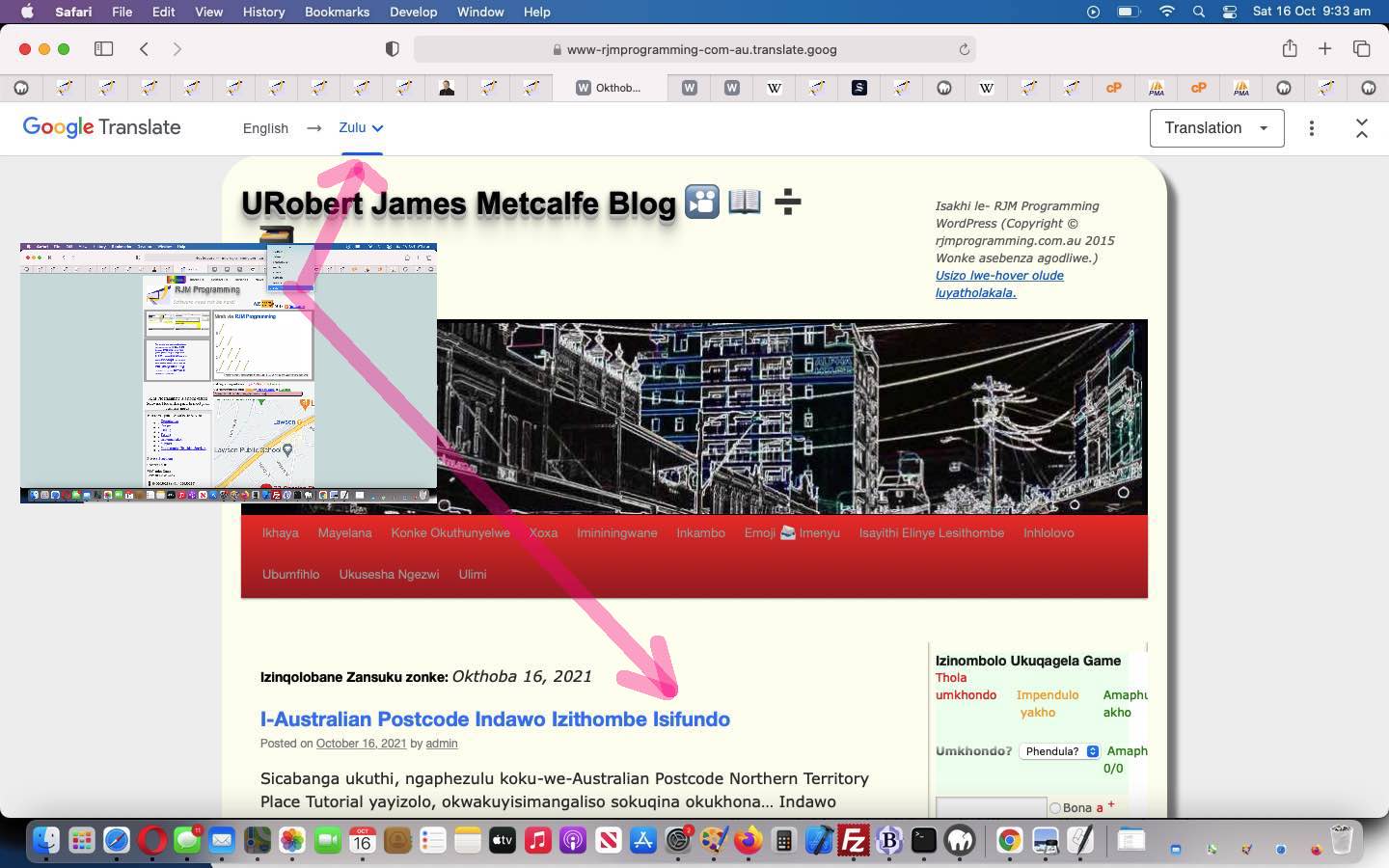Open the Phendula? answer dropdown
Image resolution: width=1389 pixels, height=868 pixels.
1059,751
